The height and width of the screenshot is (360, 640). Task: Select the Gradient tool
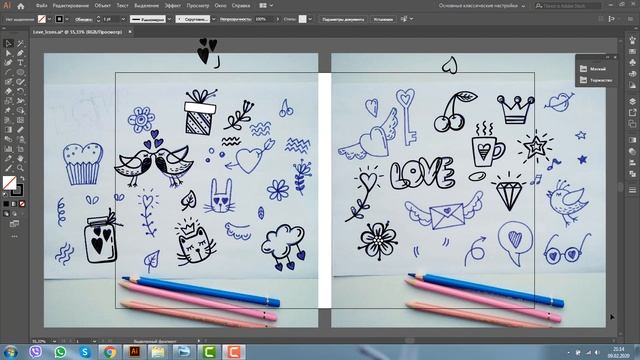[9, 130]
